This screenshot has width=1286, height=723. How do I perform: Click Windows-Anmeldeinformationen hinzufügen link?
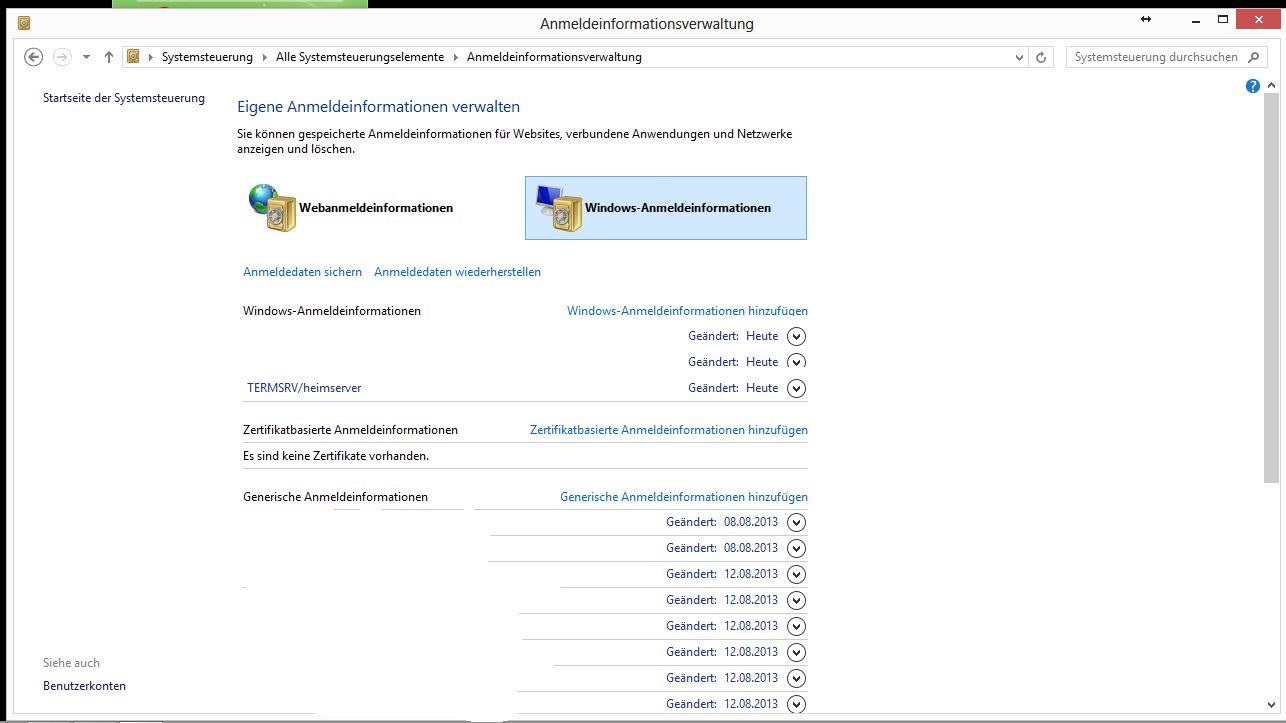point(687,311)
